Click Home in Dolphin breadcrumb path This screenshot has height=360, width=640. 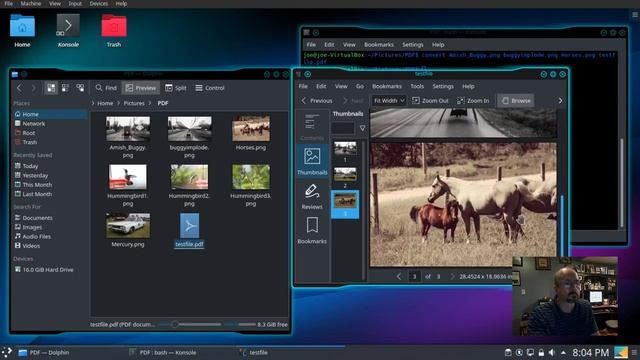coord(105,103)
